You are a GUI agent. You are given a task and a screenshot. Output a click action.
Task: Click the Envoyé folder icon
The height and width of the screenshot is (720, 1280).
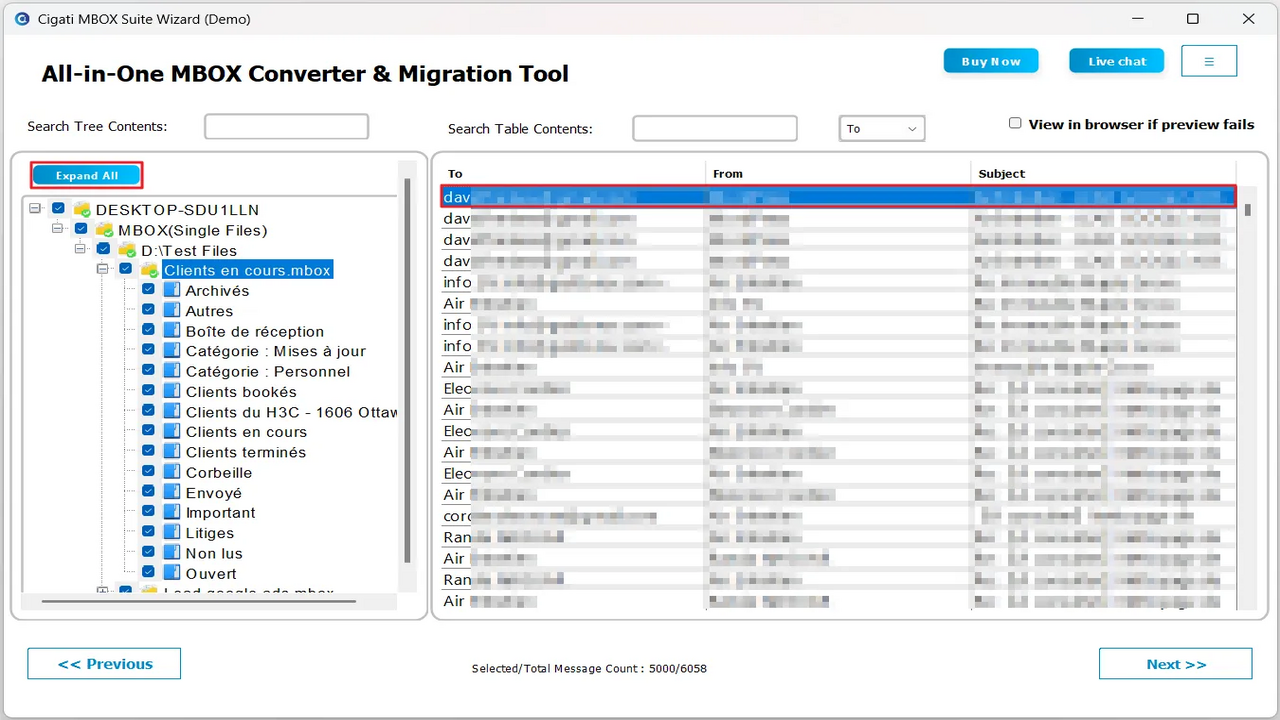[172, 492]
